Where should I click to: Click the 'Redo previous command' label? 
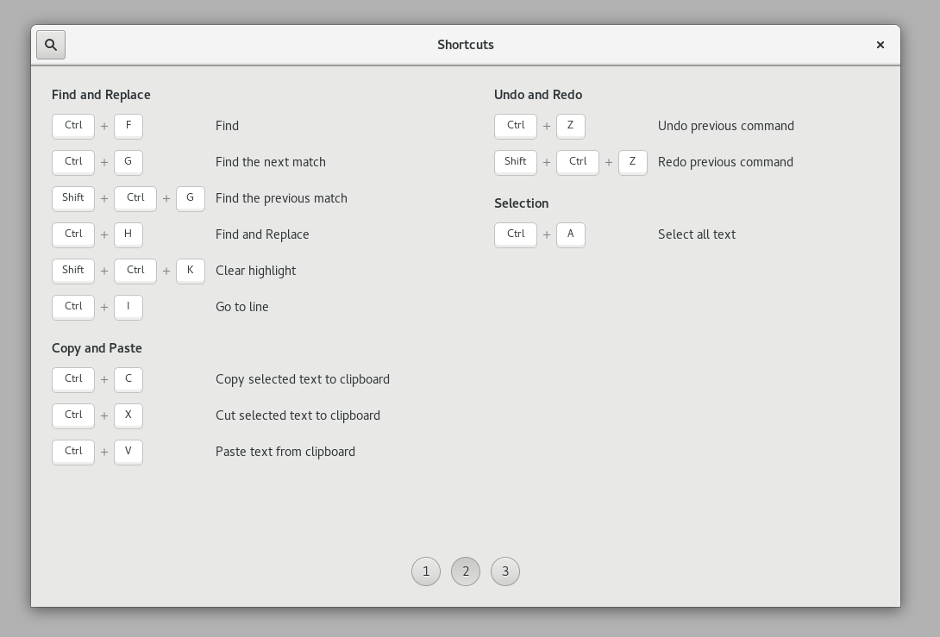[x=725, y=162]
